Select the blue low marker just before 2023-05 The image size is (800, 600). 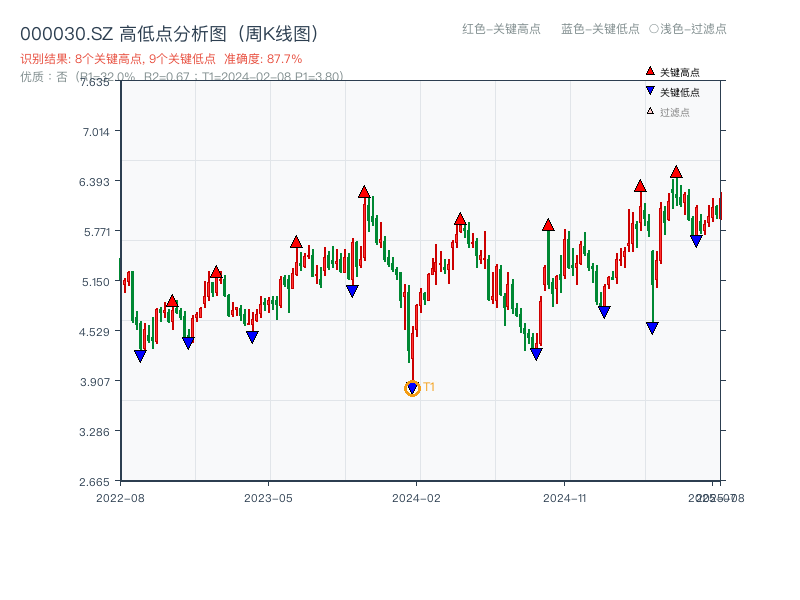[252, 337]
